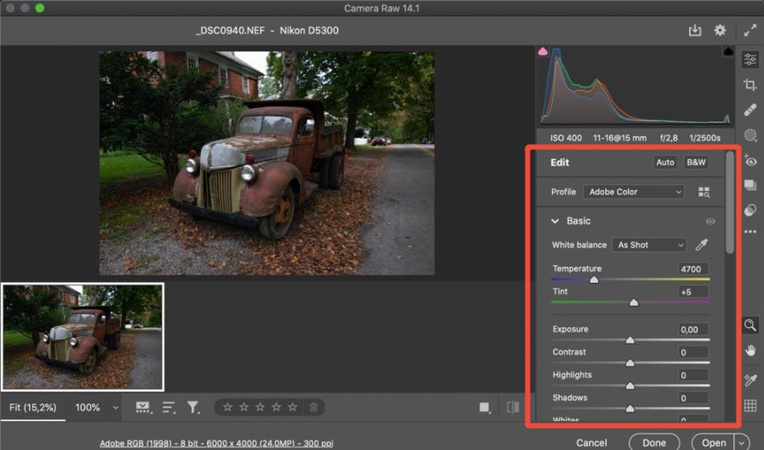Open the Masking tool
This screenshot has width=764, height=450.
[750, 135]
